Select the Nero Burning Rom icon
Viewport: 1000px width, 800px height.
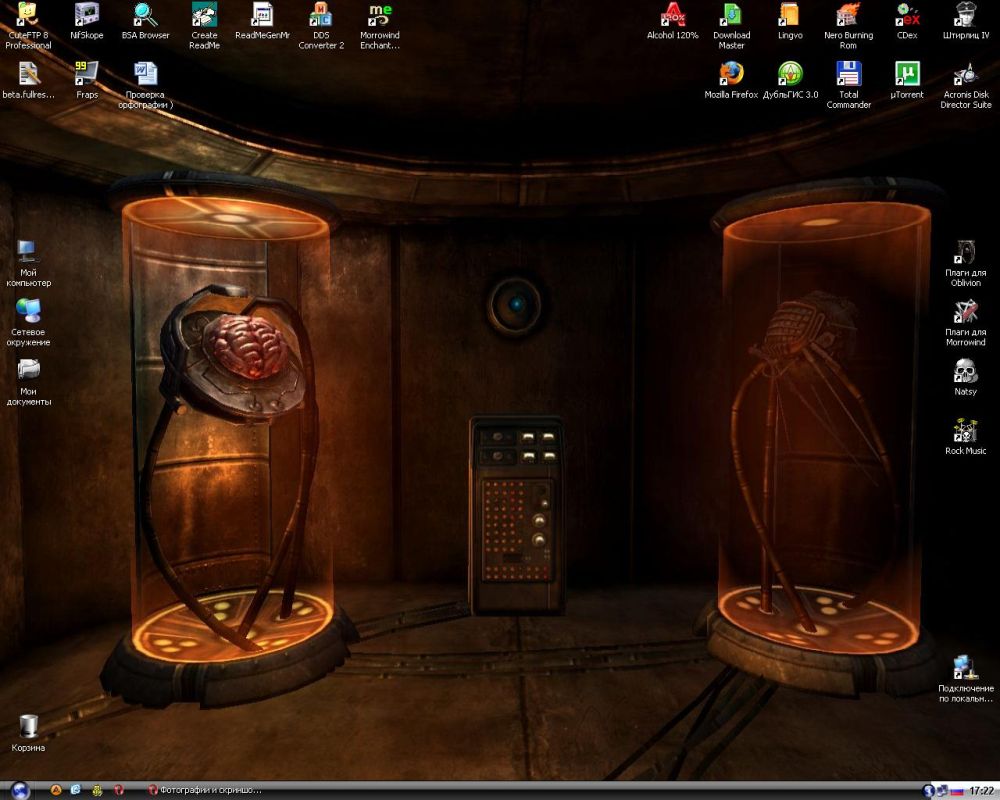coord(848,26)
